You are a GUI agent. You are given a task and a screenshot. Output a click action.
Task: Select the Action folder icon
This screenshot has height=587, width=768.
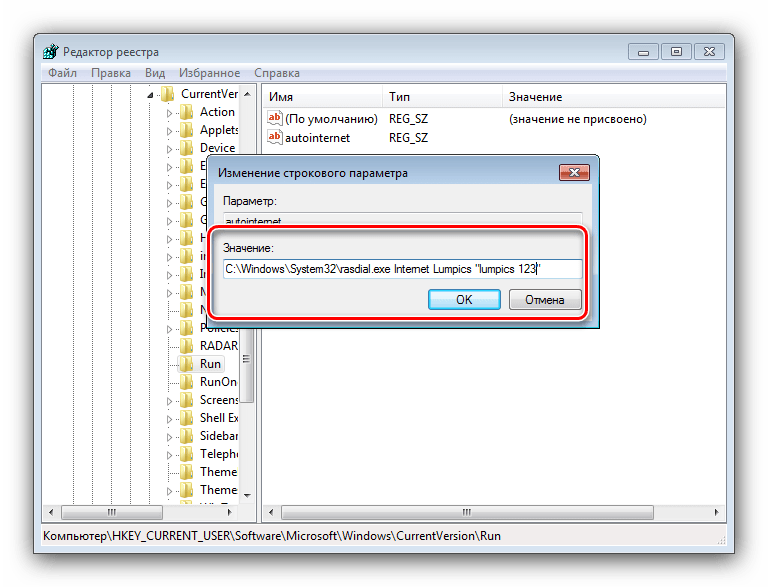coord(186,112)
